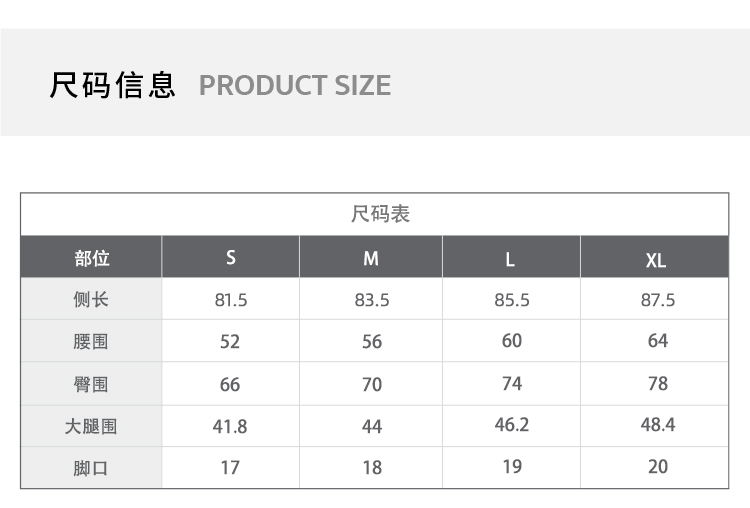Click the thigh value 41.8 cell
Viewport: 750px width, 508px height.
[230, 426]
